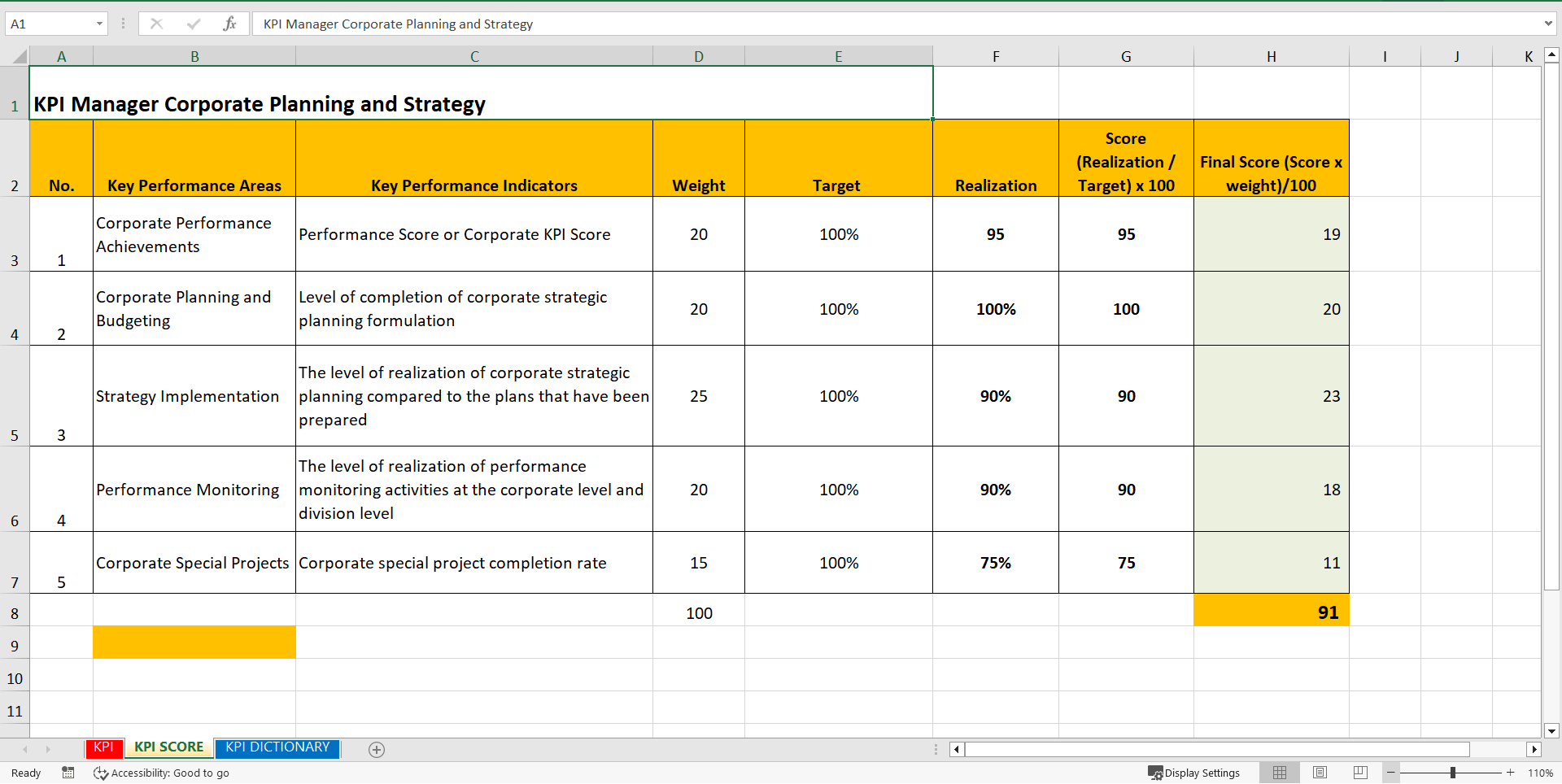Click the Realization header cell
Image resolution: width=1562 pixels, height=784 pixels.
tap(996, 159)
